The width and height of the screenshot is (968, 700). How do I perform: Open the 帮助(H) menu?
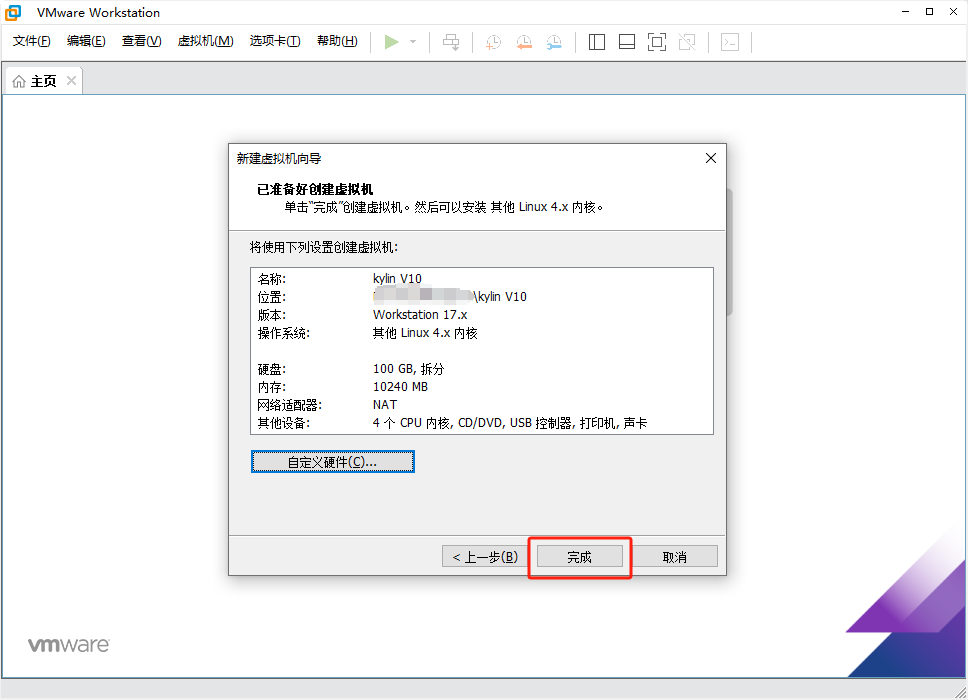337,41
